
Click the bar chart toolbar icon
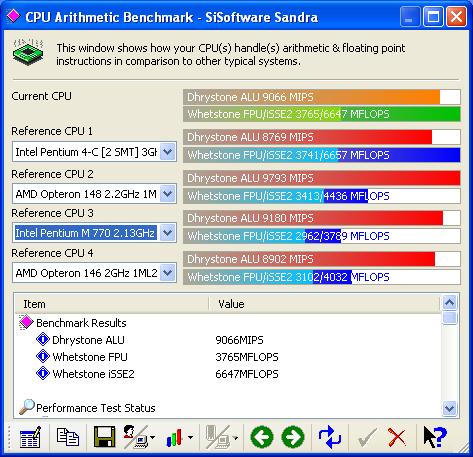pos(174,437)
